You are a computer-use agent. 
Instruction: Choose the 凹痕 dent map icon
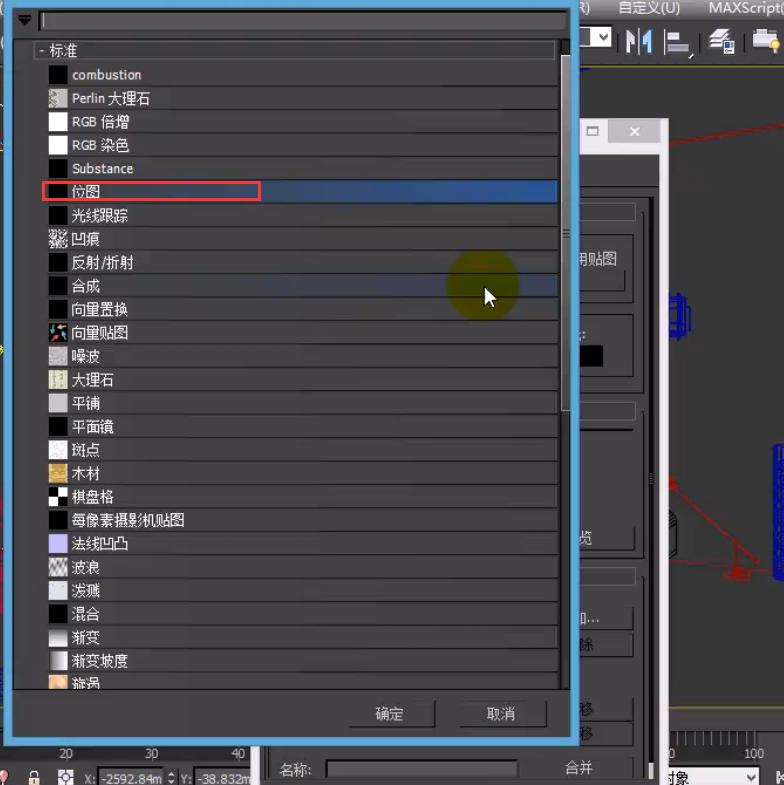[x=58, y=239]
